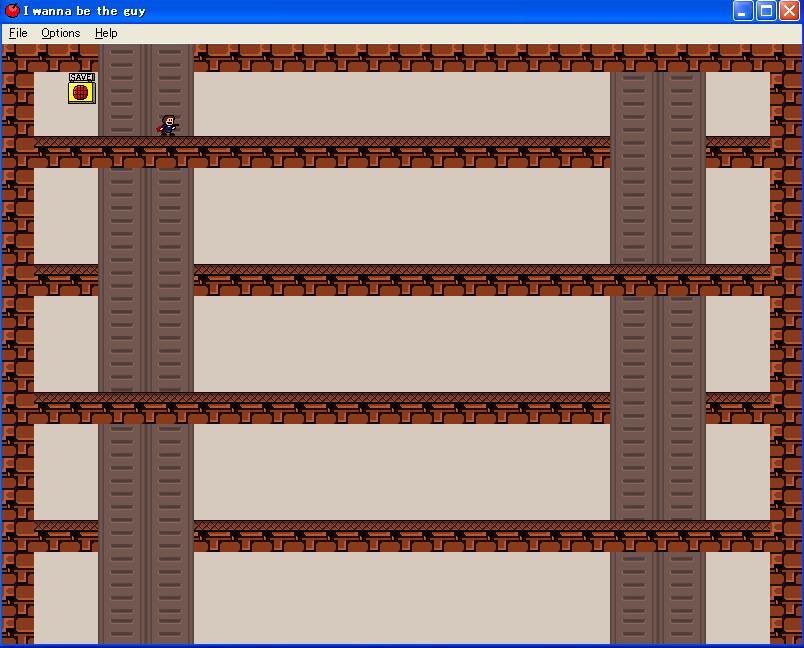Viewport: 804px width, 648px height.
Task: Close the I wanna be the guy window
Action: [x=789, y=11]
